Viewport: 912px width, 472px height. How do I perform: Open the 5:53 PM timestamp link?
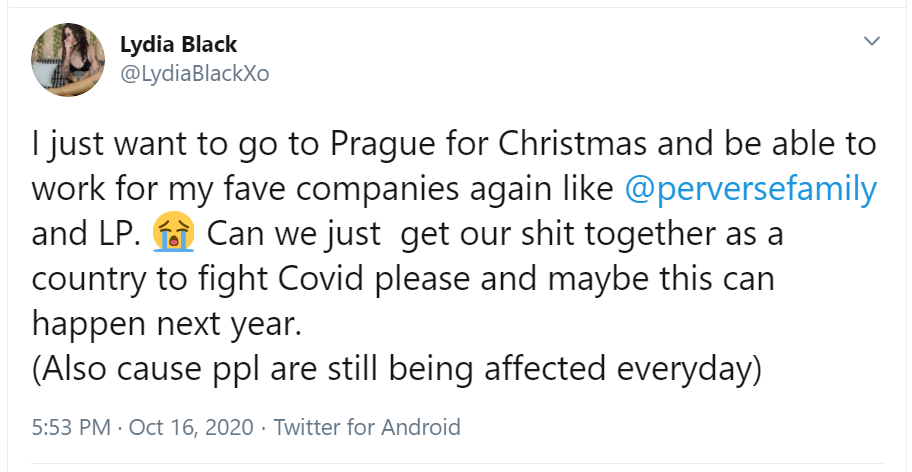click(x=71, y=427)
